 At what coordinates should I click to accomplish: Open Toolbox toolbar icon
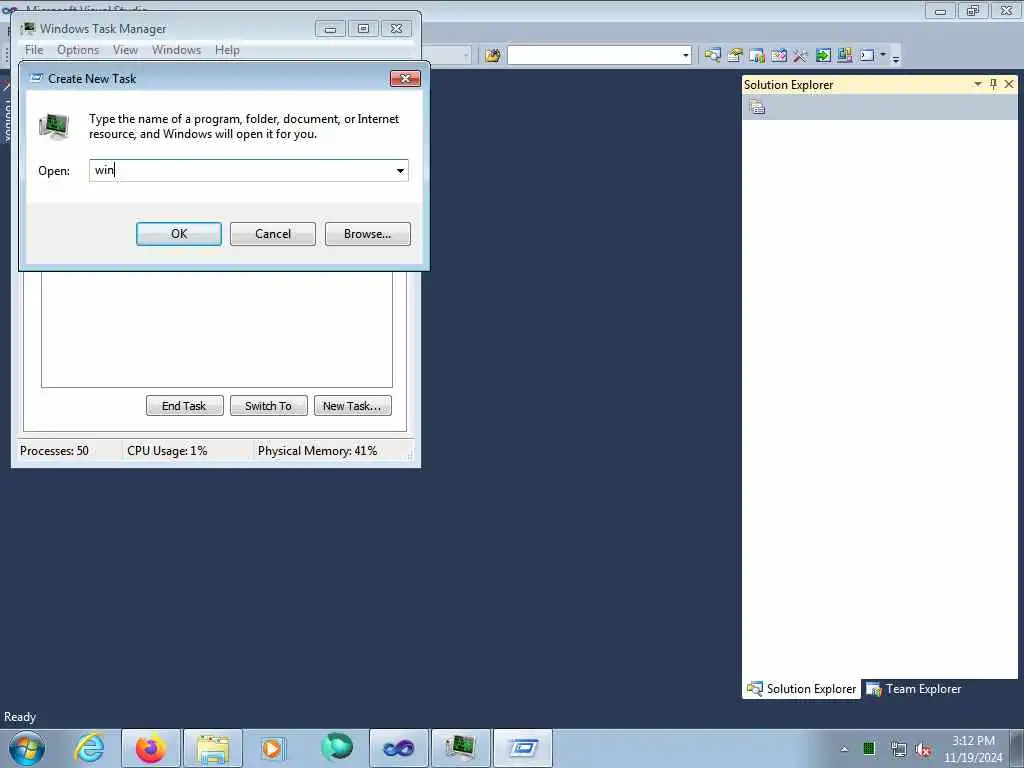pos(800,56)
